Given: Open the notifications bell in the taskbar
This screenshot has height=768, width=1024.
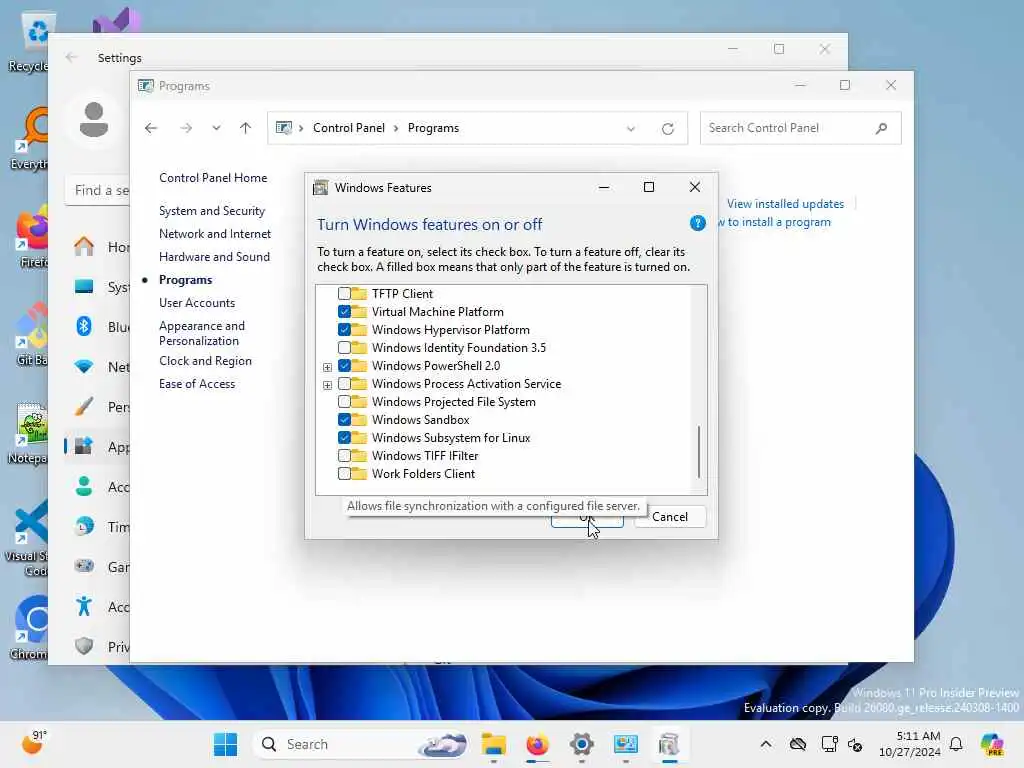Looking at the screenshot, I should 956,744.
